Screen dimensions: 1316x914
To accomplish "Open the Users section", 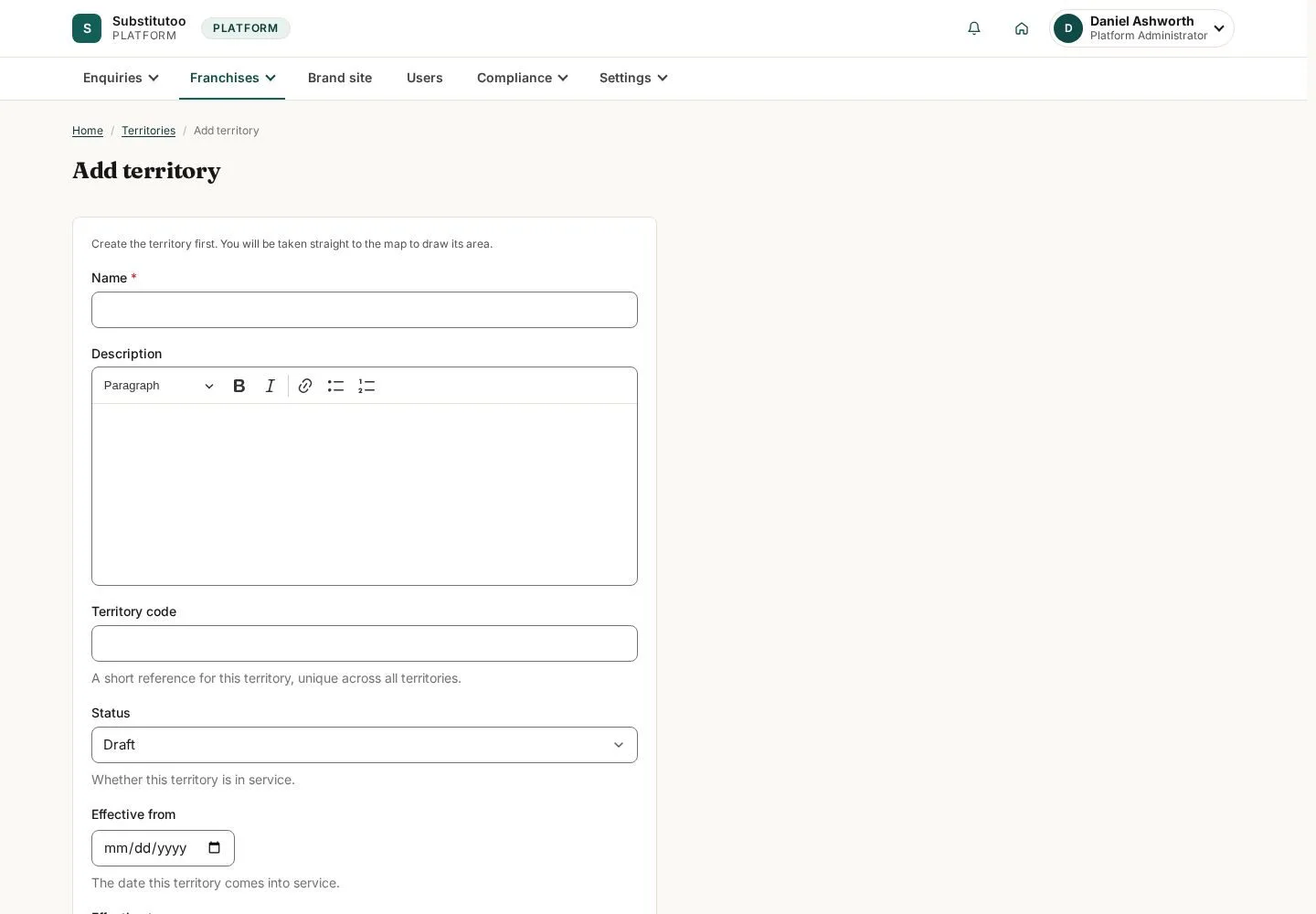I will (x=425, y=78).
